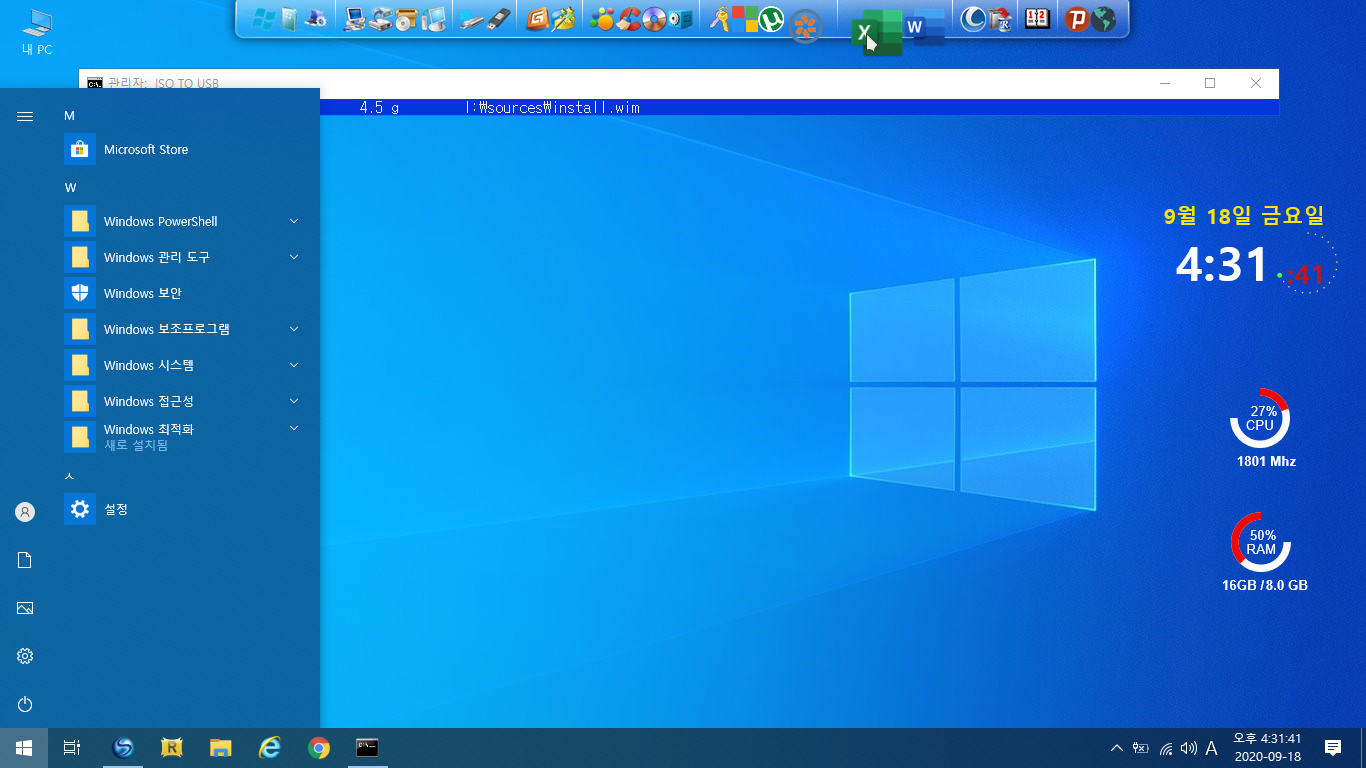Open the disc burner CD icon
Image resolution: width=1366 pixels, height=768 pixels.
[x=655, y=19]
